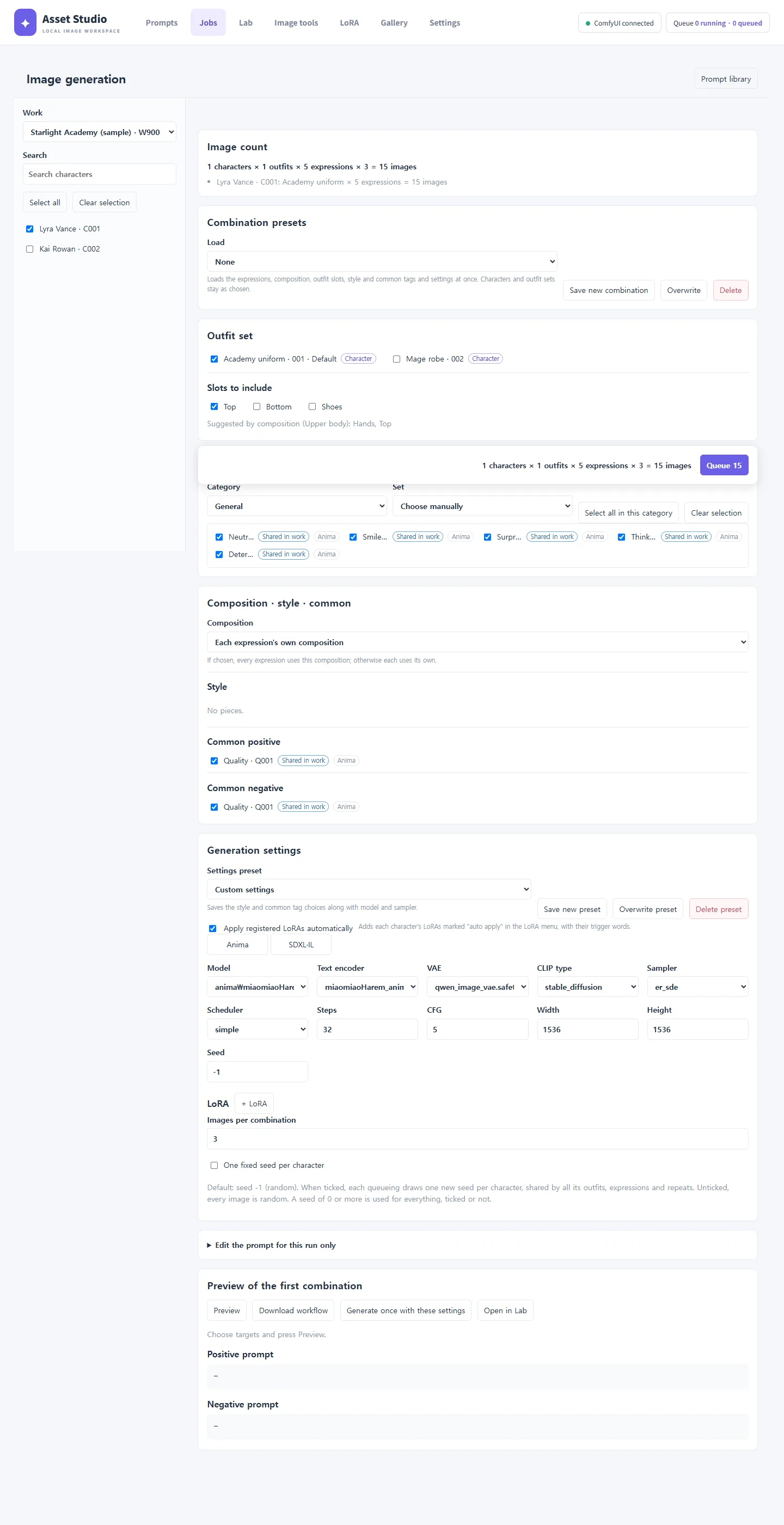The height and width of the screenshot is (1525, 784).
Task: Toggle the Academy uniform · 001 outfit checkbox
Action: (x=215, y=359)
